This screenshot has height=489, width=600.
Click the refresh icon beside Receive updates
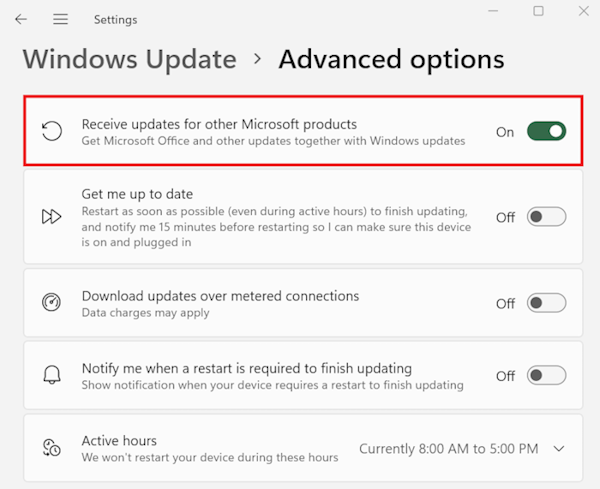point(51,131)
